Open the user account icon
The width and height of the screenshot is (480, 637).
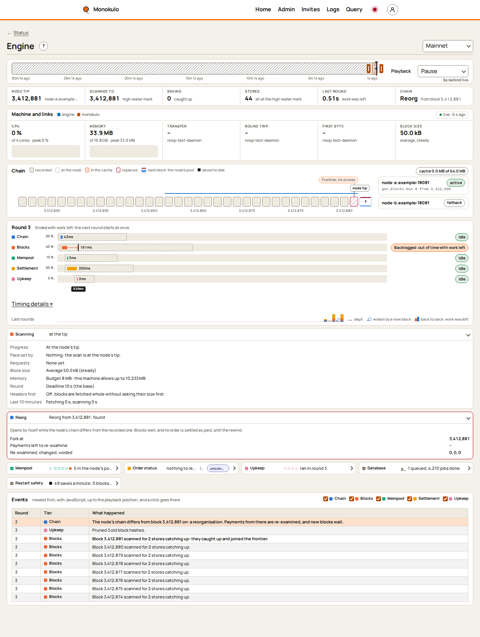(x=392, y=9)
